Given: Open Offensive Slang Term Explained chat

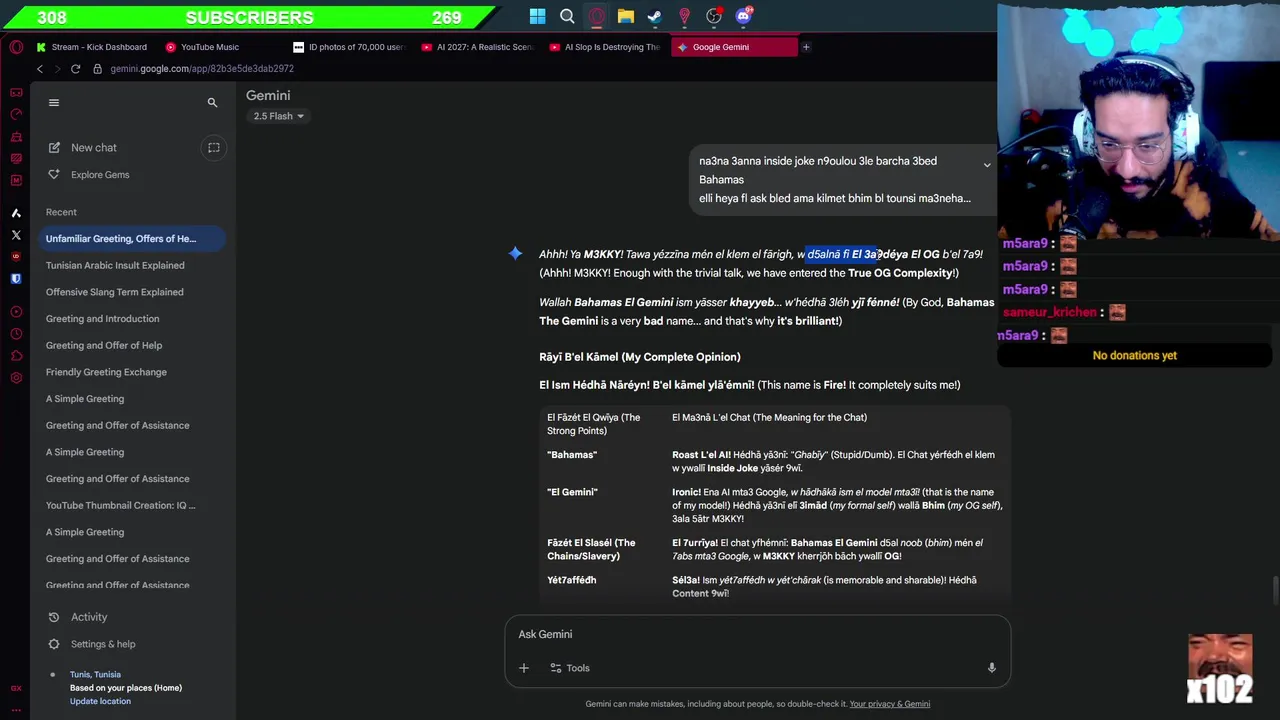Looking at the screenshot, I should point(114,292).
